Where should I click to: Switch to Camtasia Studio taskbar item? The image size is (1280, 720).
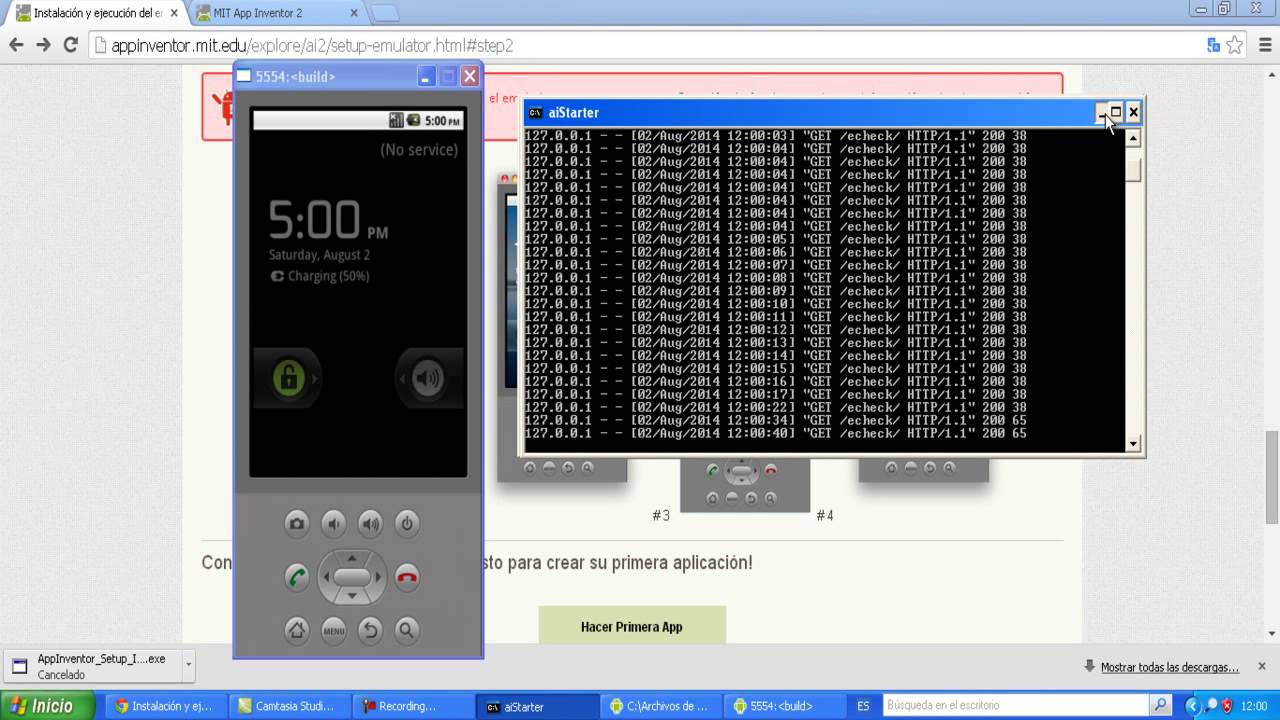click(293, 706)
